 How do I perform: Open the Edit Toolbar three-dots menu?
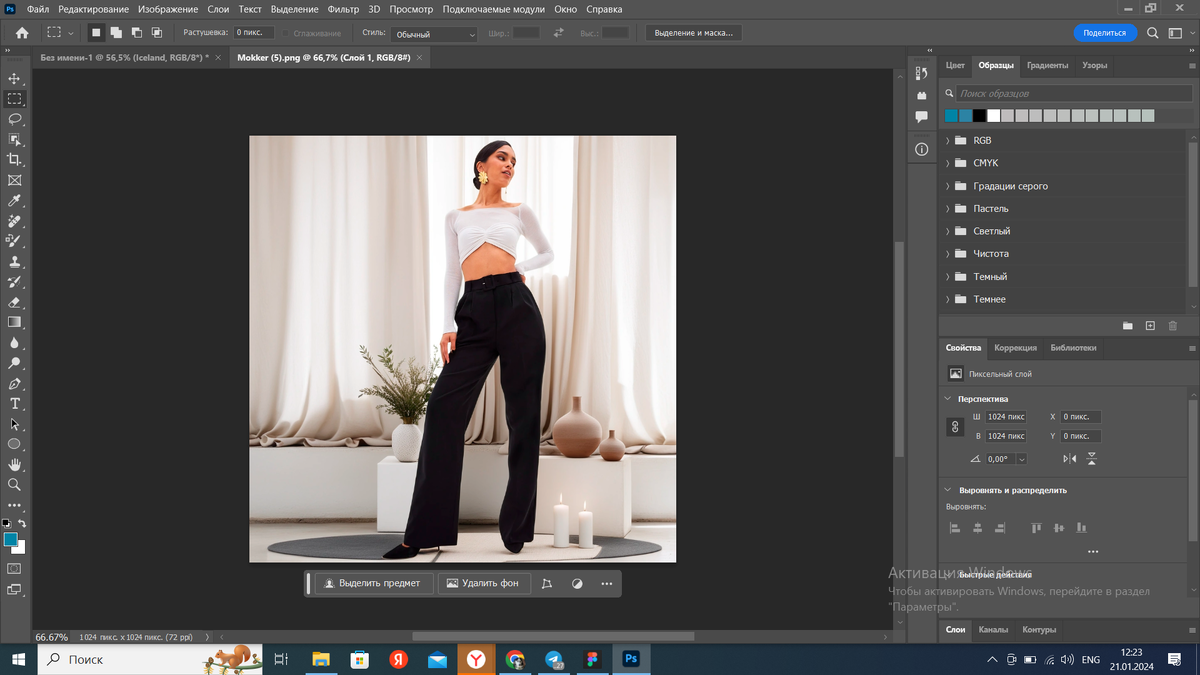14,506
